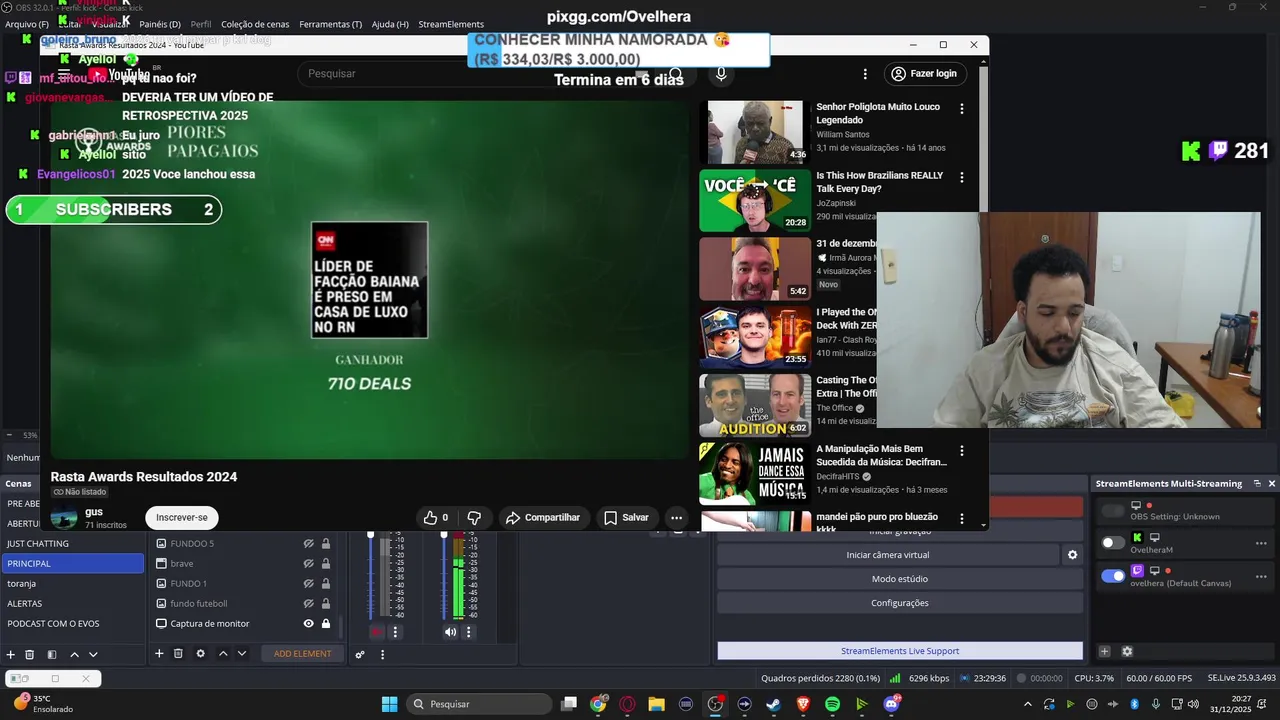Toggle the OBS Setting Unknown output switch

[1113, 511]
